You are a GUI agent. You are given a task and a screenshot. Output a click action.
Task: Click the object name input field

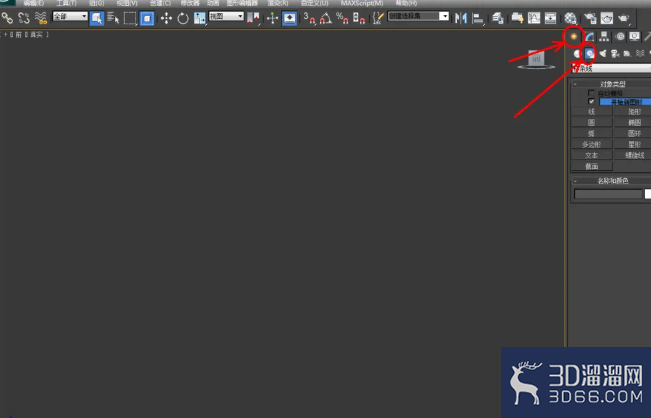[x=608, y=194]
